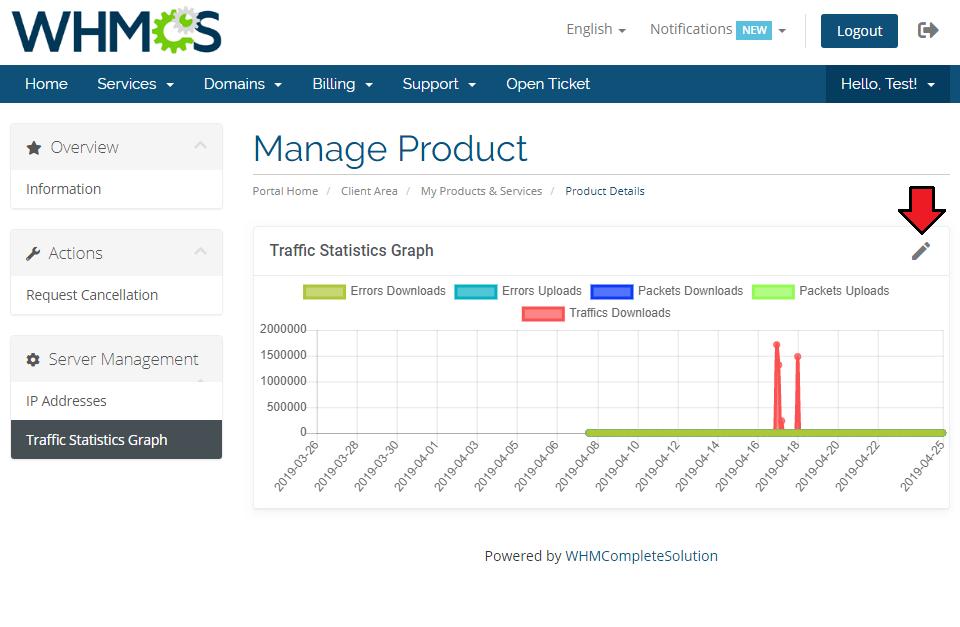
Task: Navigate to My Products & Services breadcrumb
Action: click(481, 190)
